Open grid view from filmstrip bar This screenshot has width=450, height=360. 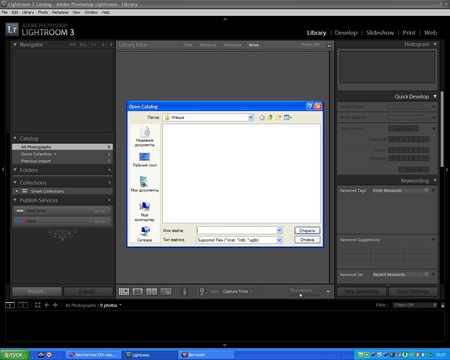pyautogui.click(x=38, y=305)
